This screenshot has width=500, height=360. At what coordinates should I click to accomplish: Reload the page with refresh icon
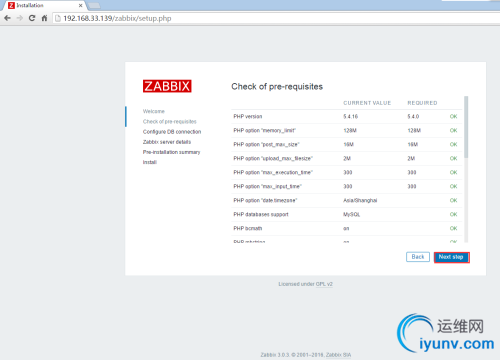32,18
